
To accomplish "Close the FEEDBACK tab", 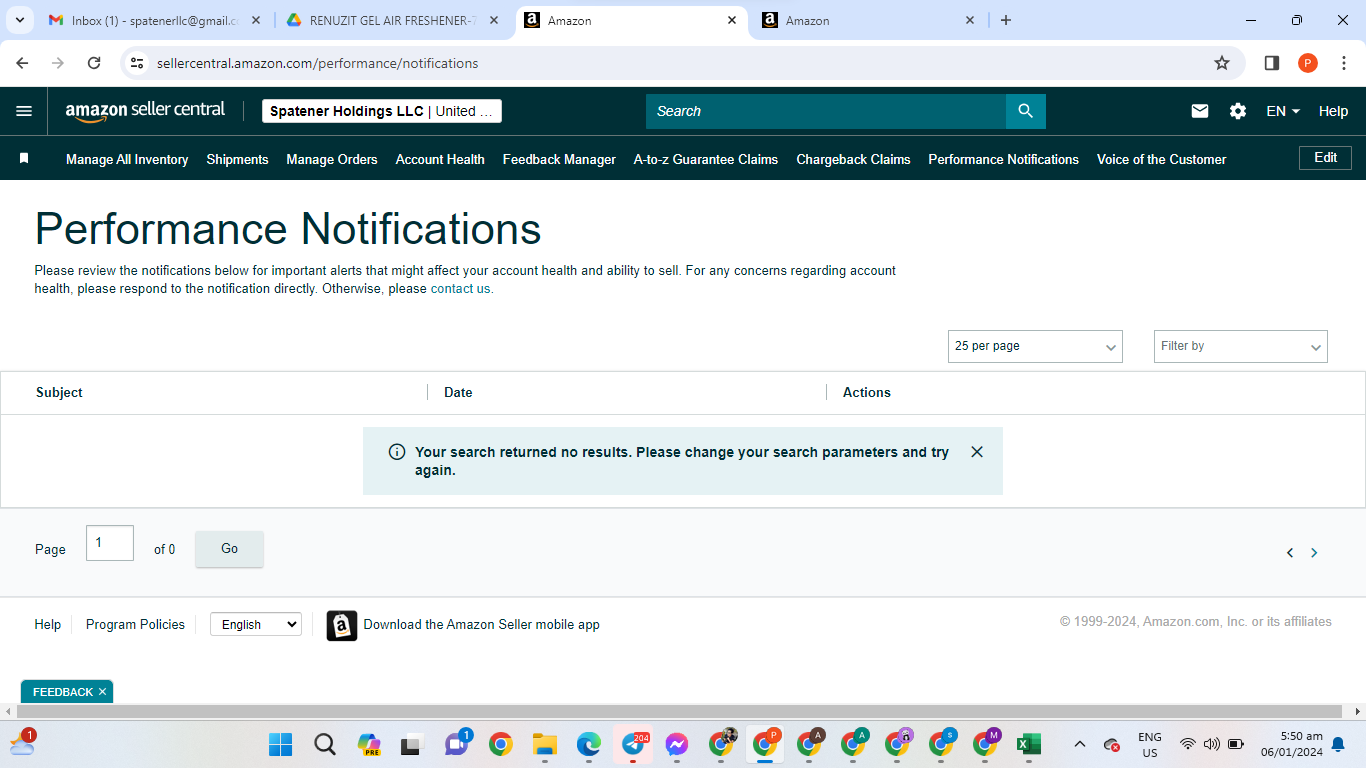I will (x=102, y=692).
